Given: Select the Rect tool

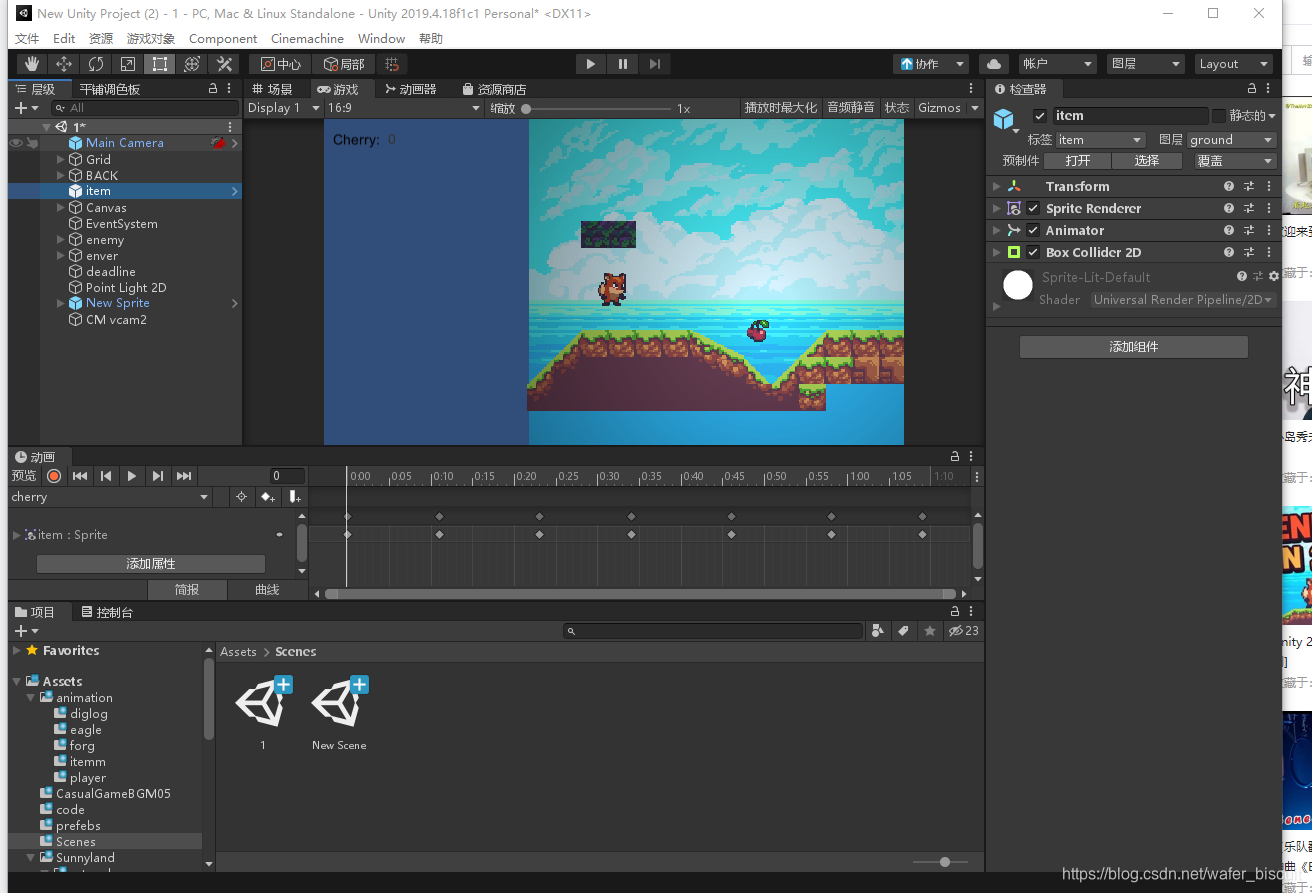Looking at the screenshot, I should (x=160, y=64).
